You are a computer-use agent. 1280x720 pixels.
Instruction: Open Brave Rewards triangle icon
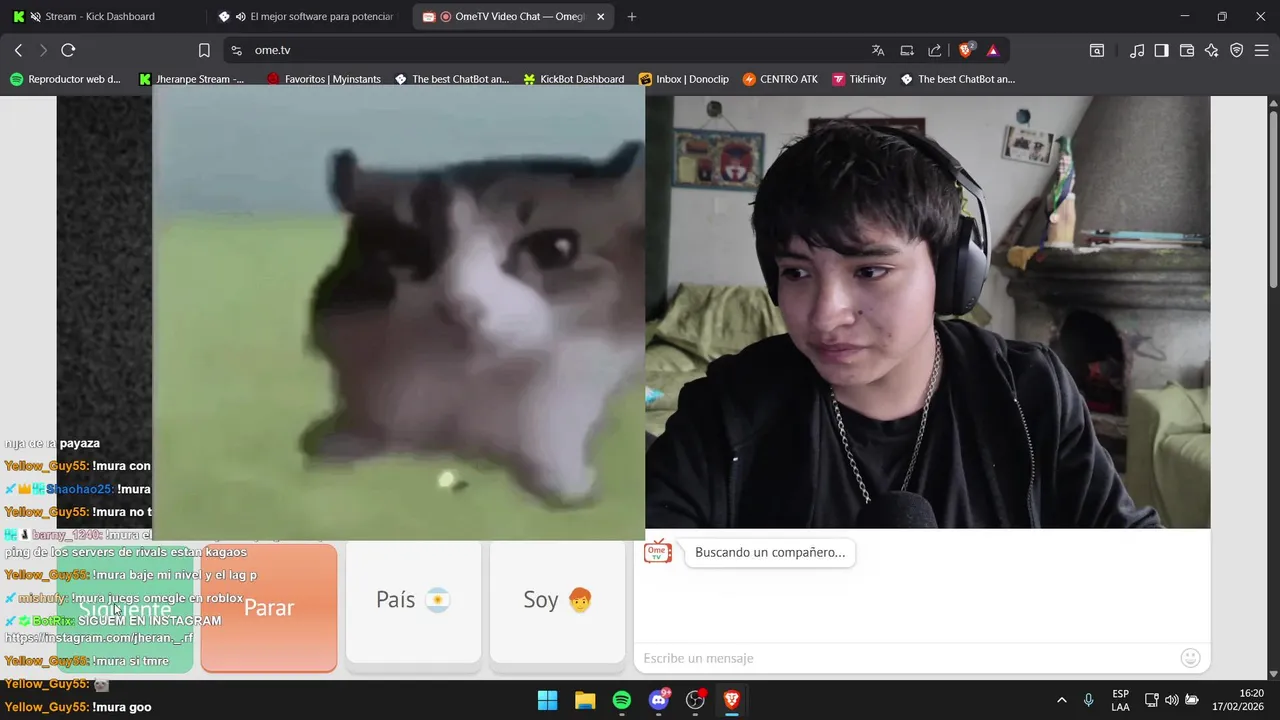[x=993, y=50]
